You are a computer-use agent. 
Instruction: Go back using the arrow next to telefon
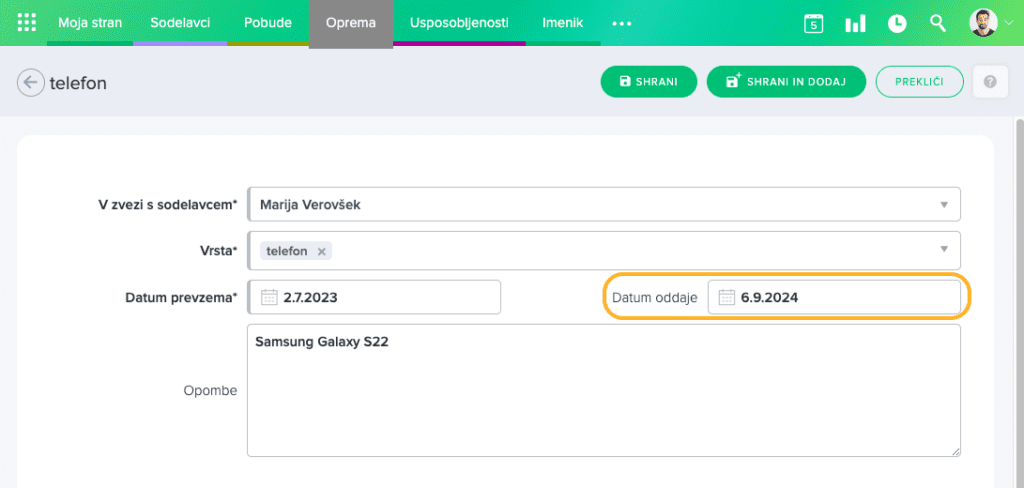tap(31, 83)
